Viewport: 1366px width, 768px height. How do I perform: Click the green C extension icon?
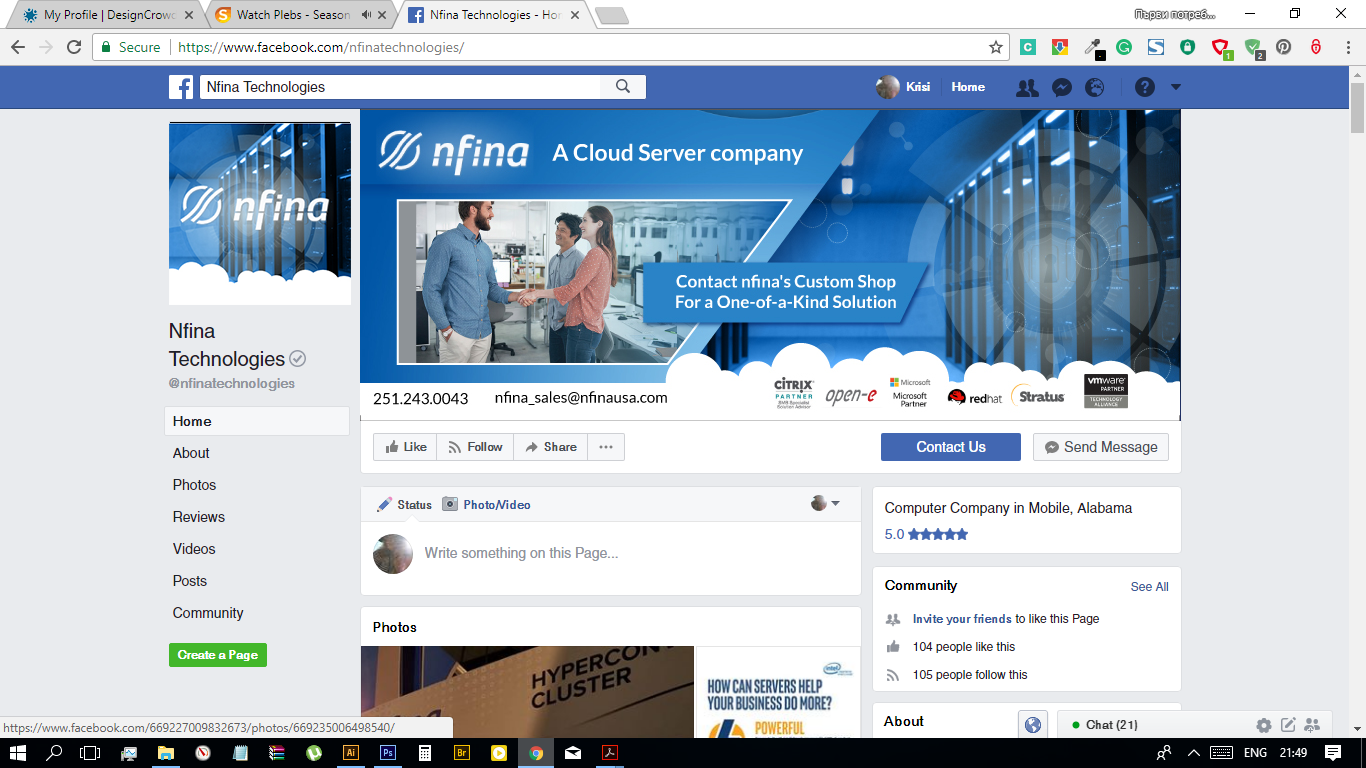[x=1028, y=47]
